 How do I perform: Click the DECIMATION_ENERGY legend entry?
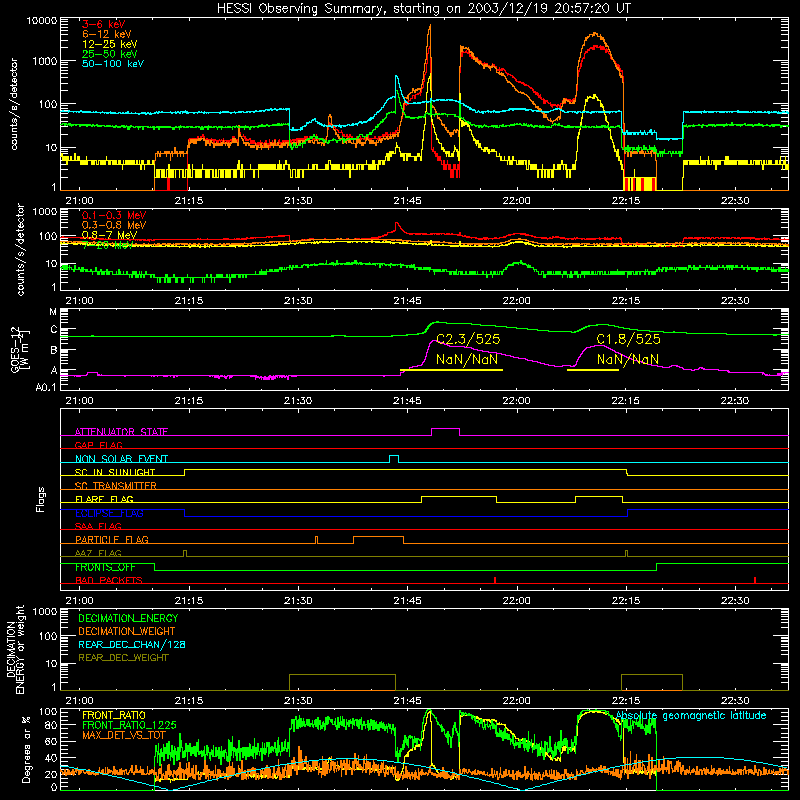click(x=128, y=618)
